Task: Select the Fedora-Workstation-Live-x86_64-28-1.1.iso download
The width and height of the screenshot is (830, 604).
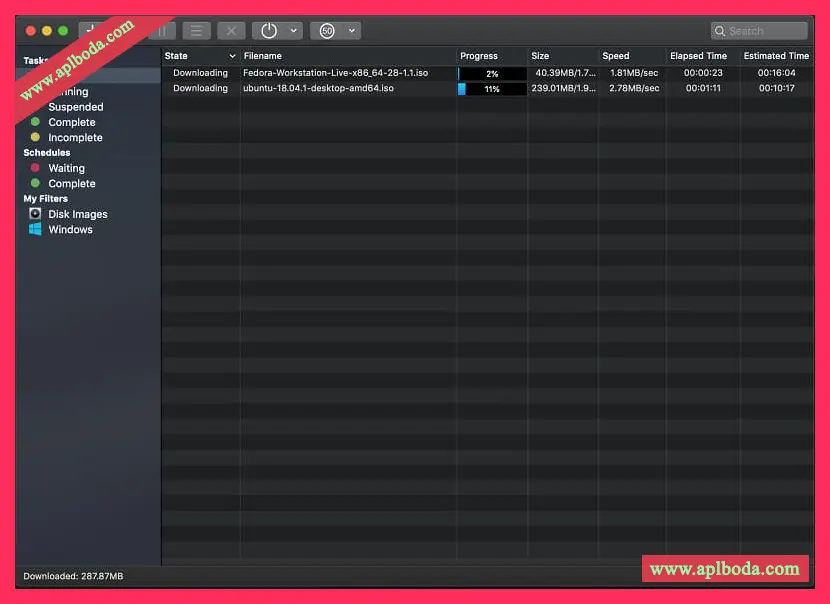Action: tap(336, 73)
